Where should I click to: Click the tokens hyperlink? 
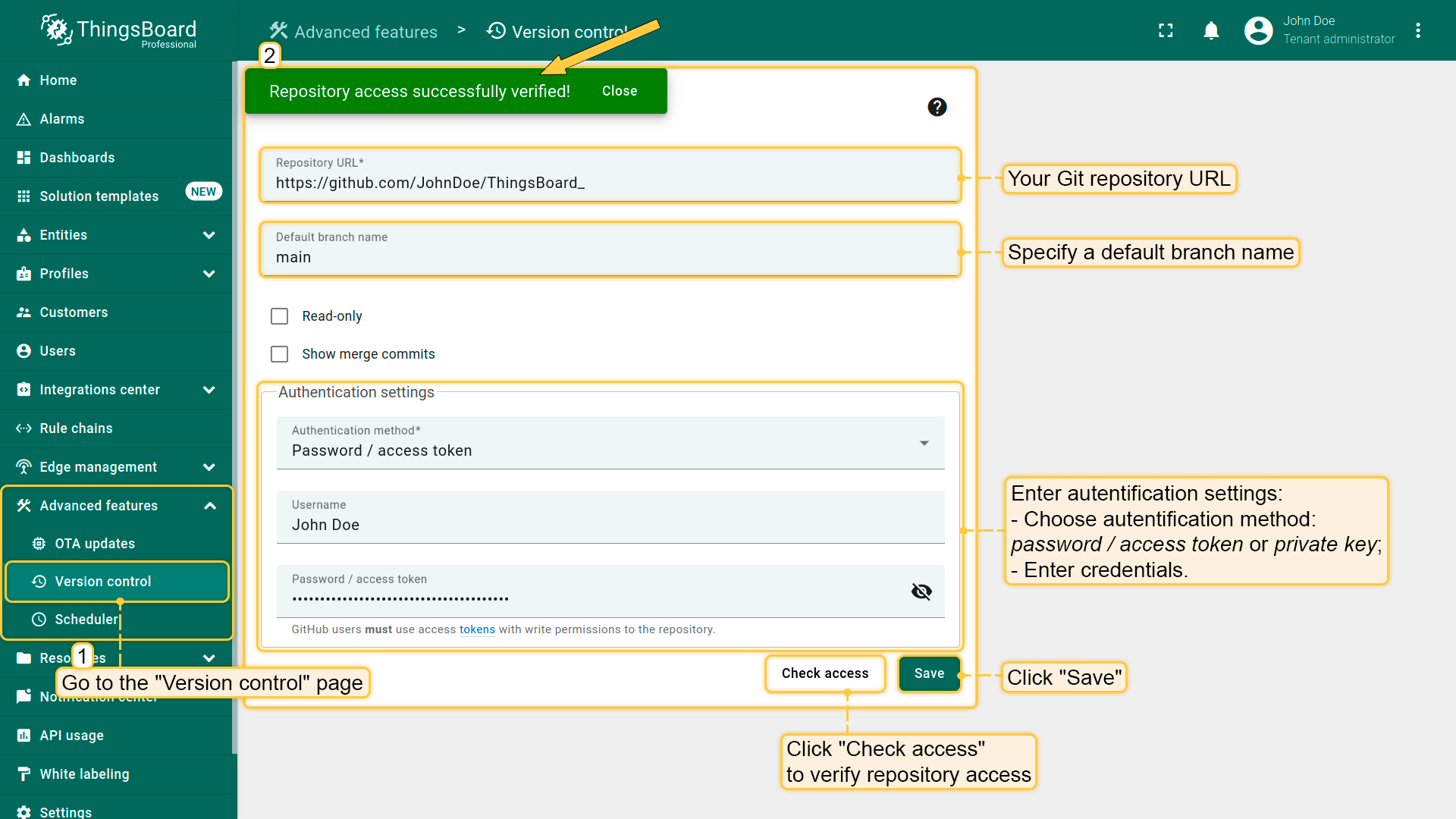click(x=477, y=629)
